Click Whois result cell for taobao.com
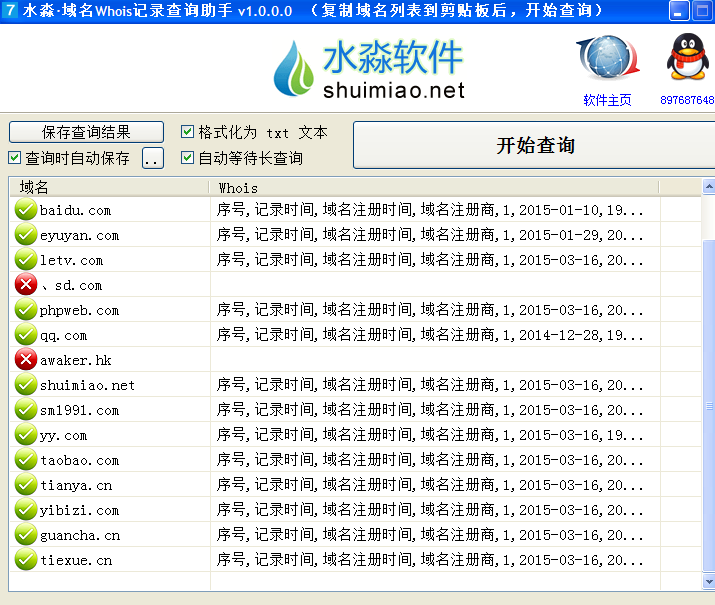Screen dimensions: 715x605 coord(435,460)
